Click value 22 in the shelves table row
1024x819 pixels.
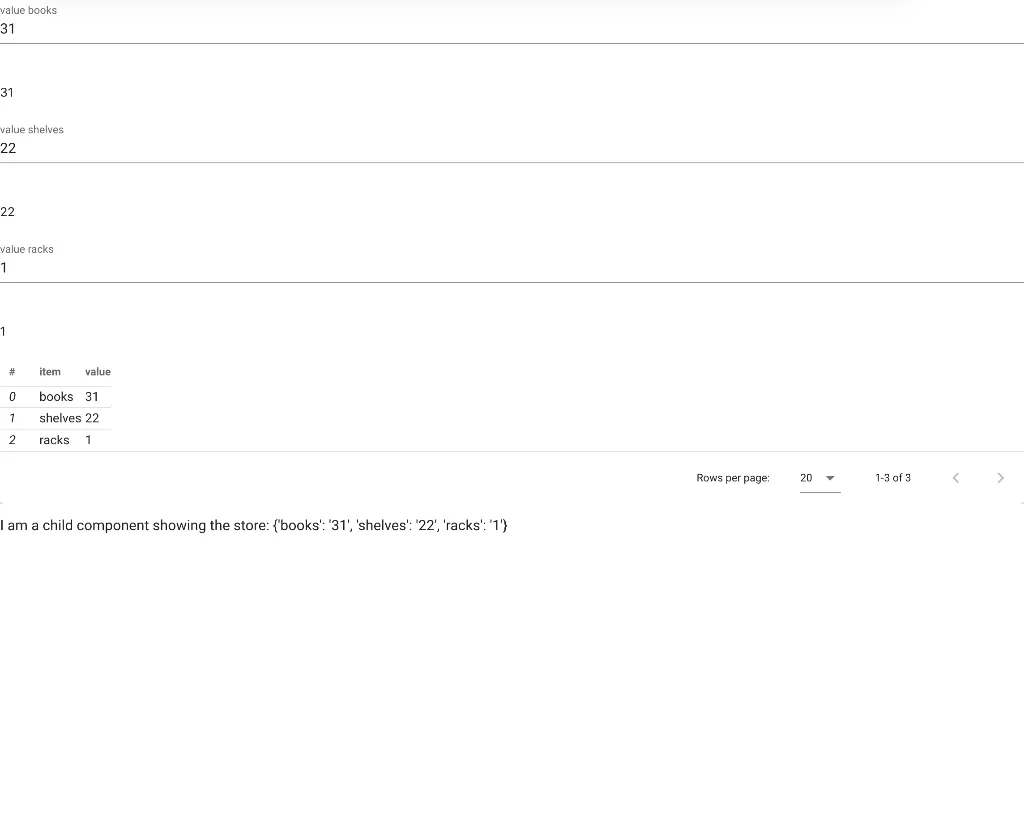coord(92,418)
